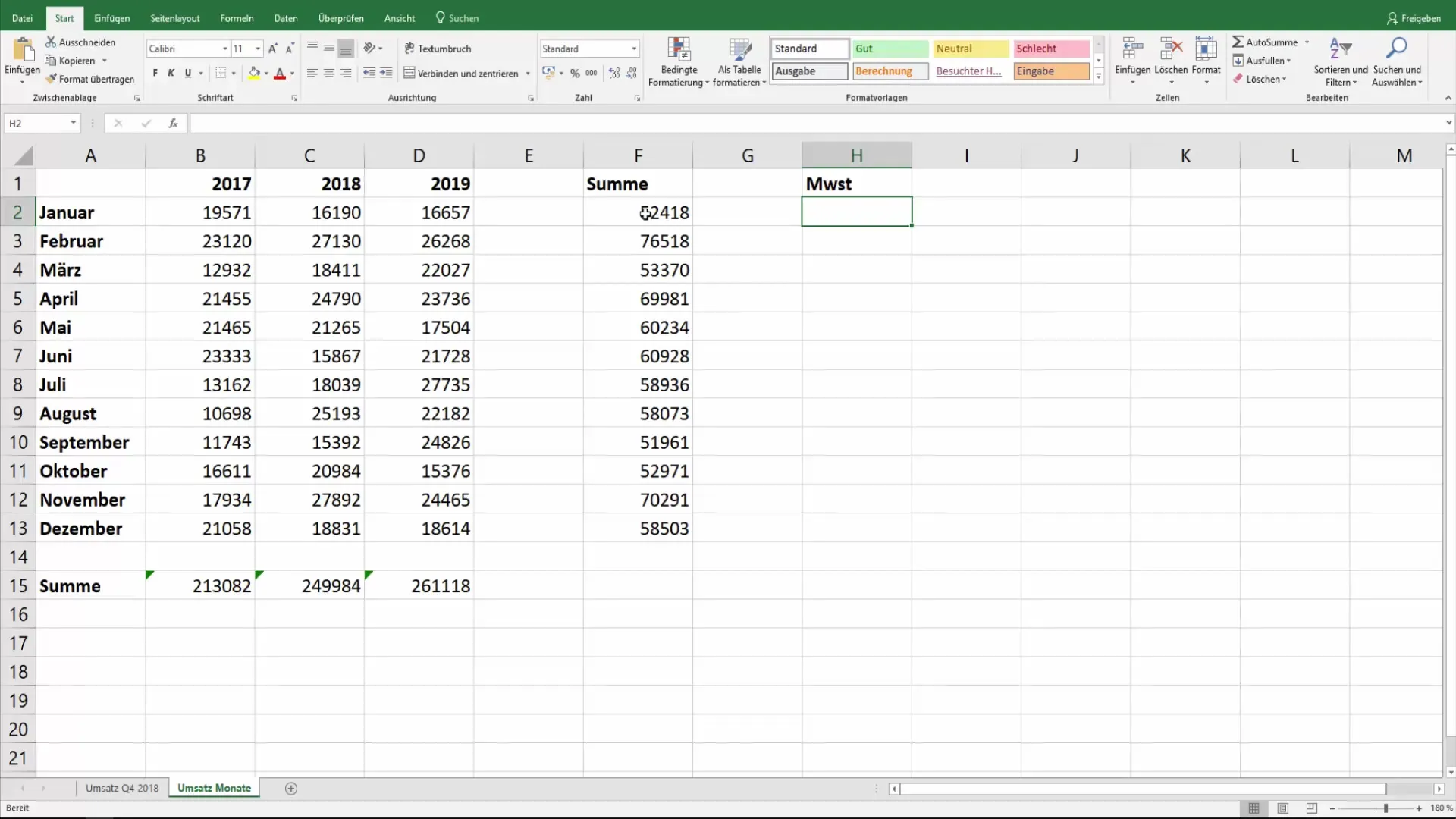The image size is (1456, 819).
Task: Apply cell borders icon
Action: pos(221,74)
